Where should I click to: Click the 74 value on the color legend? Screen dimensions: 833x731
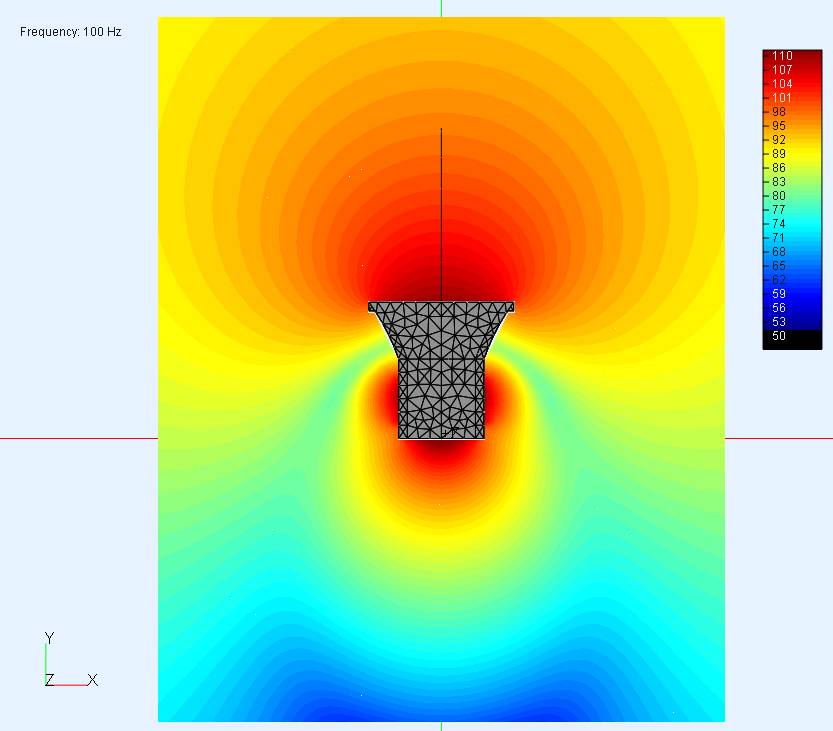779,224
